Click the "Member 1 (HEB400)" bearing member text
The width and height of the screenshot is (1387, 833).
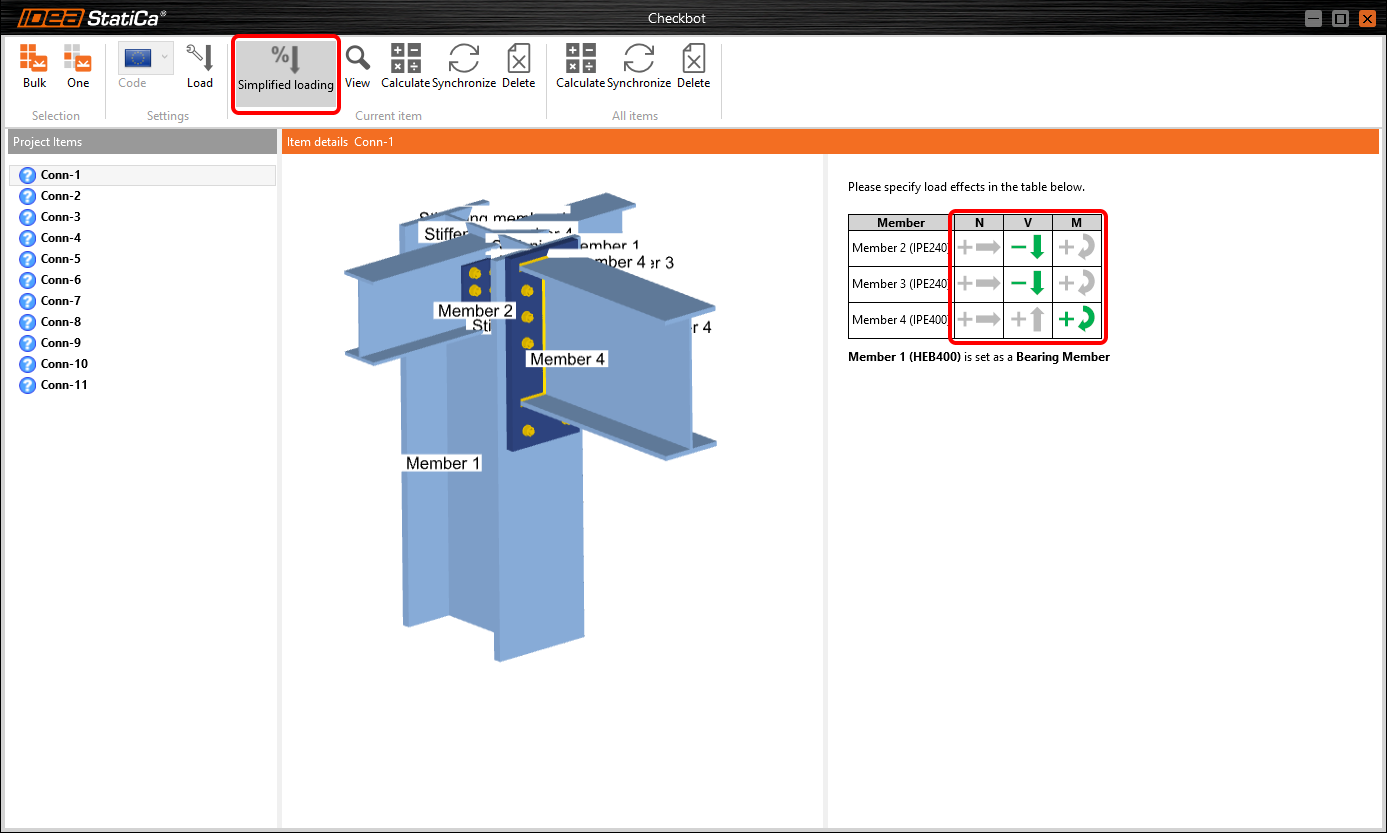pos(904,357)
